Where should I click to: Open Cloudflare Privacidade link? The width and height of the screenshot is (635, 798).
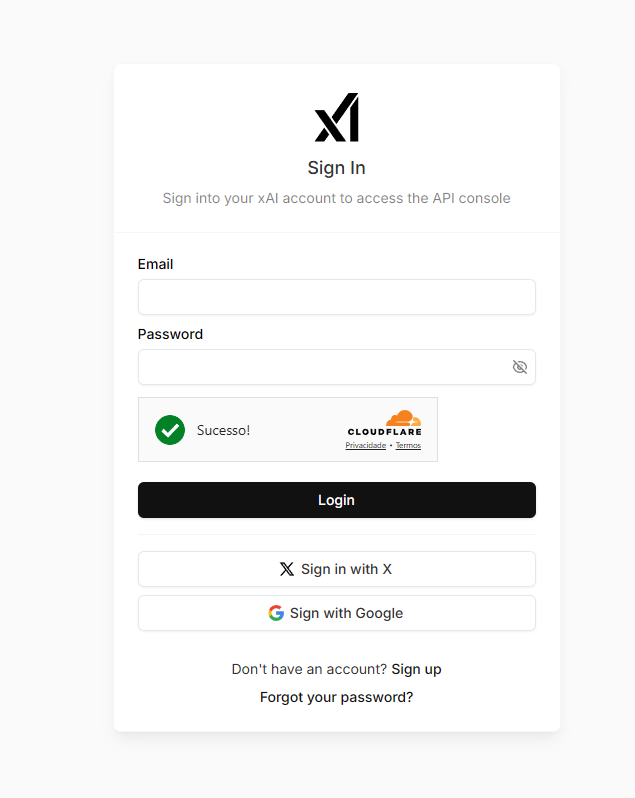coord(365,445)
